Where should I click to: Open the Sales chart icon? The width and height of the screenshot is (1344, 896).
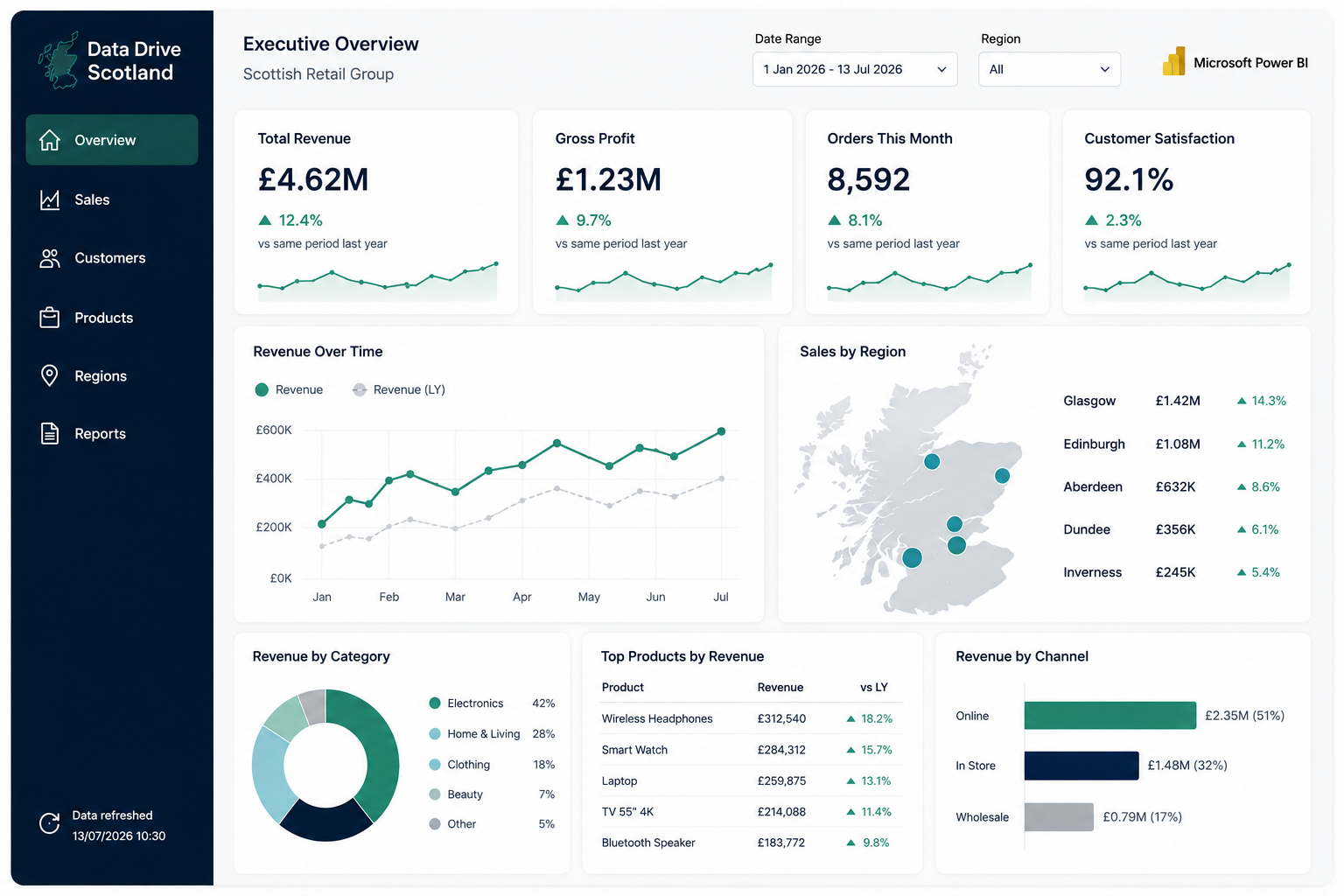[x=50, y=199]
